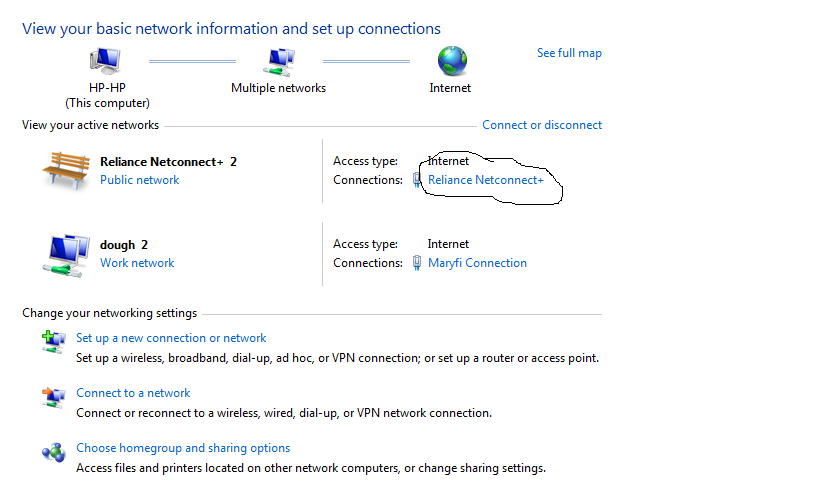Click the icon beside Reliance Netconnect+ connection
The height and width of the screenshot is (487, 814).
click(x=417, y=180)
